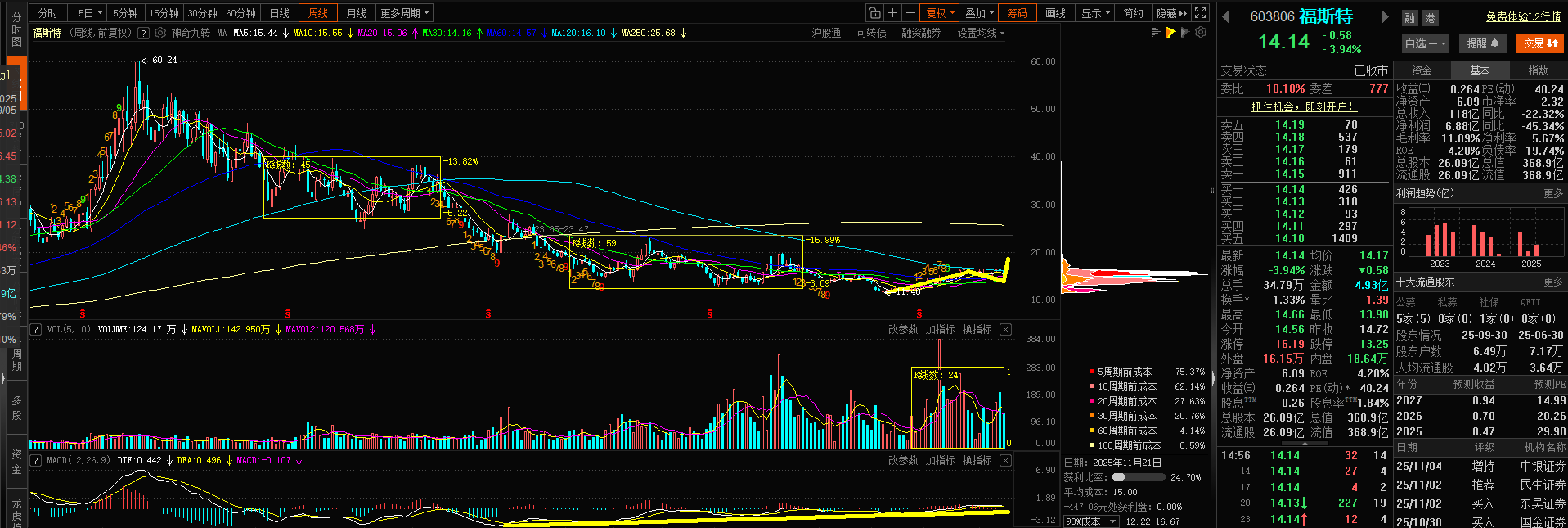The image size is (1568, 528).
Task: Open 免费体验L2行情 link
Action: click(1523, 16)
